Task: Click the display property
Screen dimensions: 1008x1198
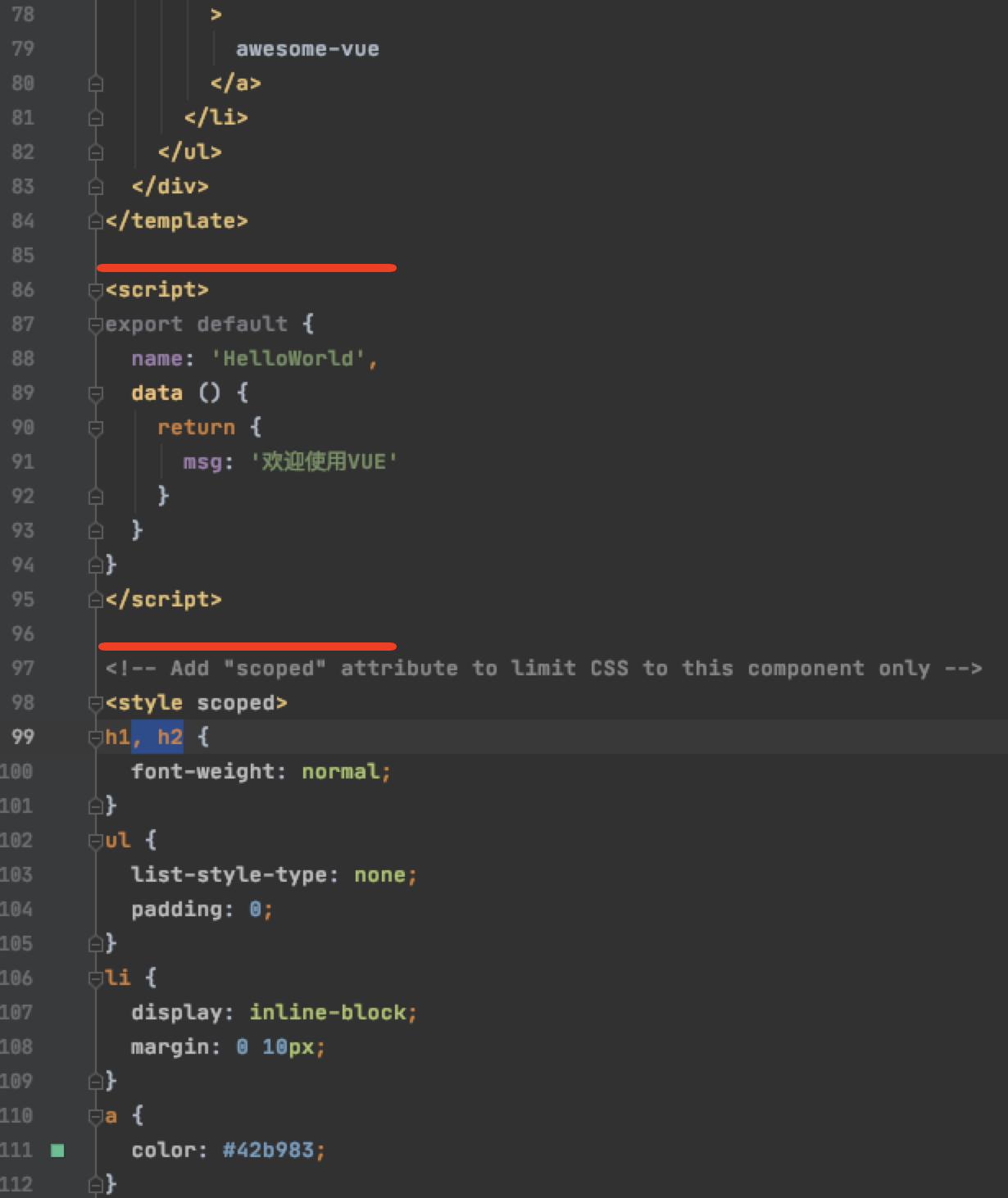Action: 176,1013
